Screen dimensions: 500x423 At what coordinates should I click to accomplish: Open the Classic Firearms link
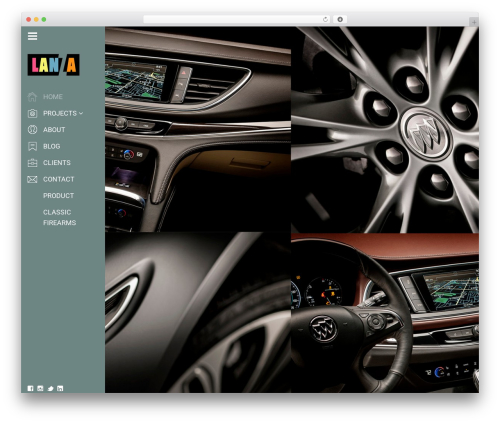click(59, 217)
